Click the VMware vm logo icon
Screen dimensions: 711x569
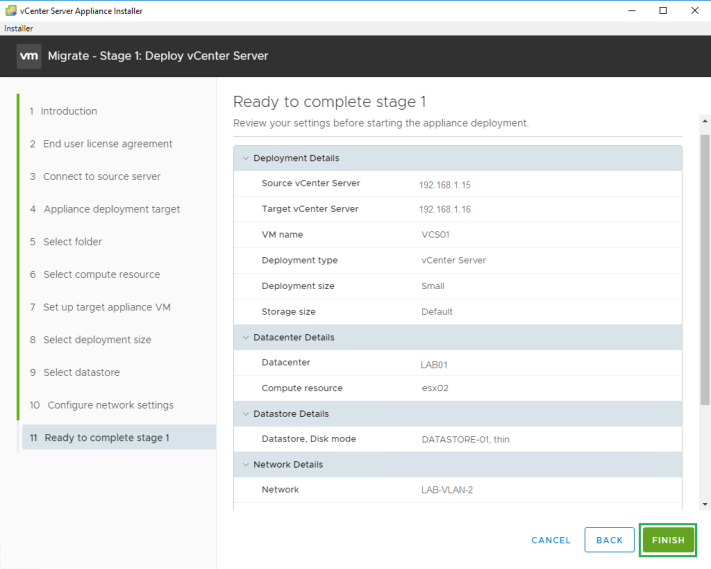point(28,56)
